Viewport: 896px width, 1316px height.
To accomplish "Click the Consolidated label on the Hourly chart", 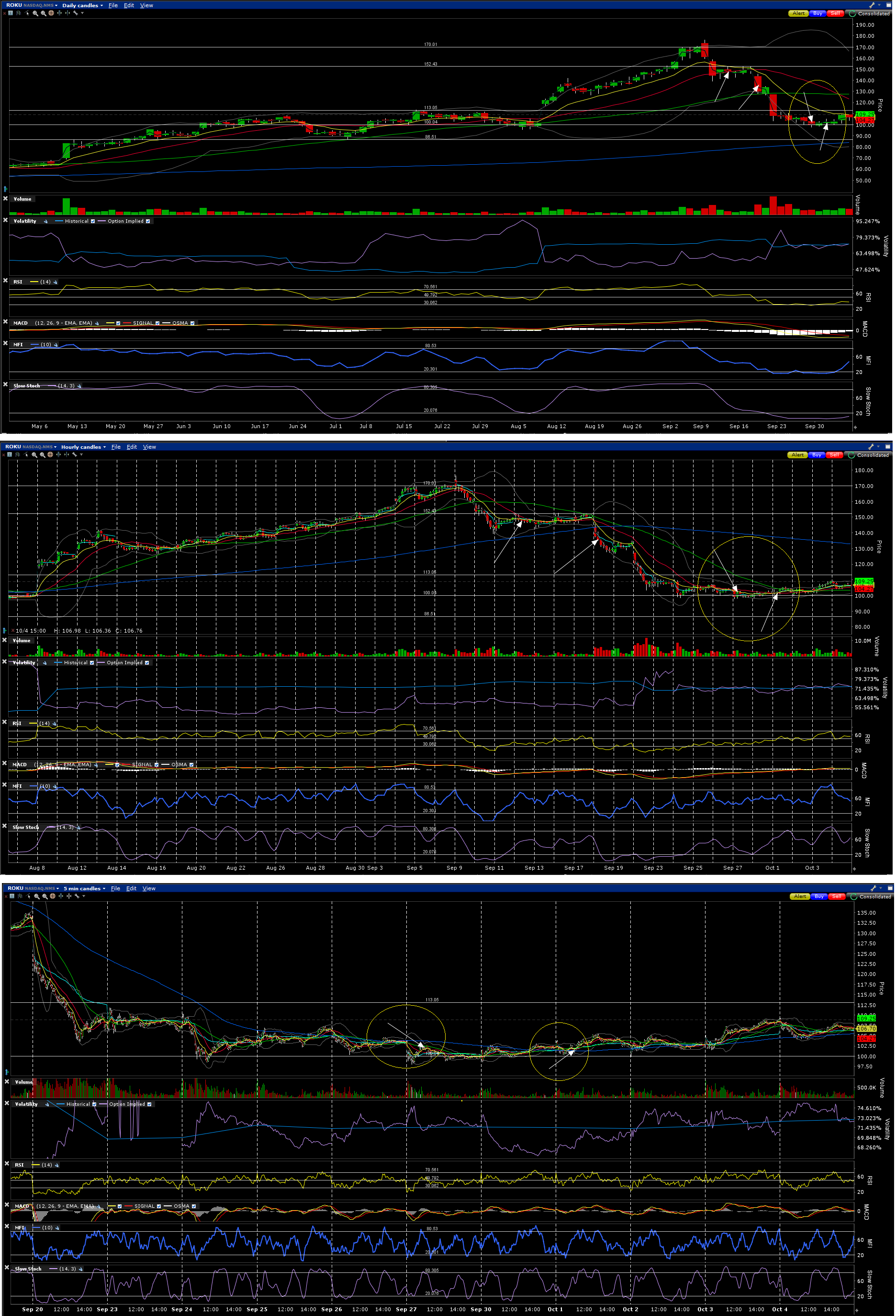I will 873,455.
